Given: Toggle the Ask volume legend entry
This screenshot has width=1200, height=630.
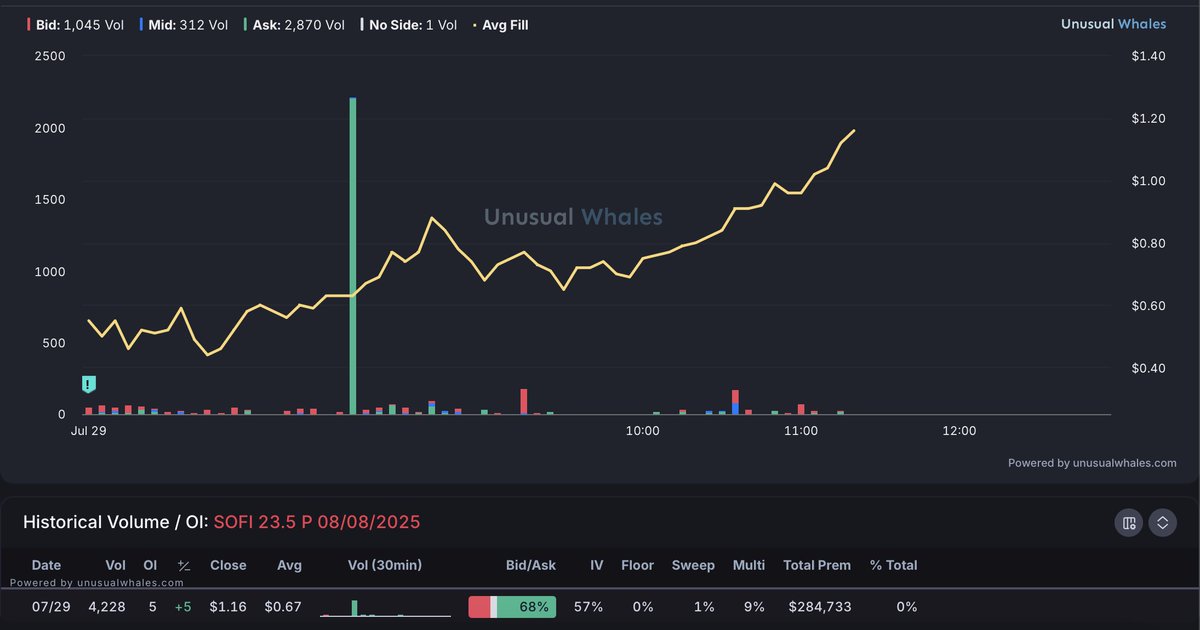Looking at the screenshot, I should tap(295, 24).
